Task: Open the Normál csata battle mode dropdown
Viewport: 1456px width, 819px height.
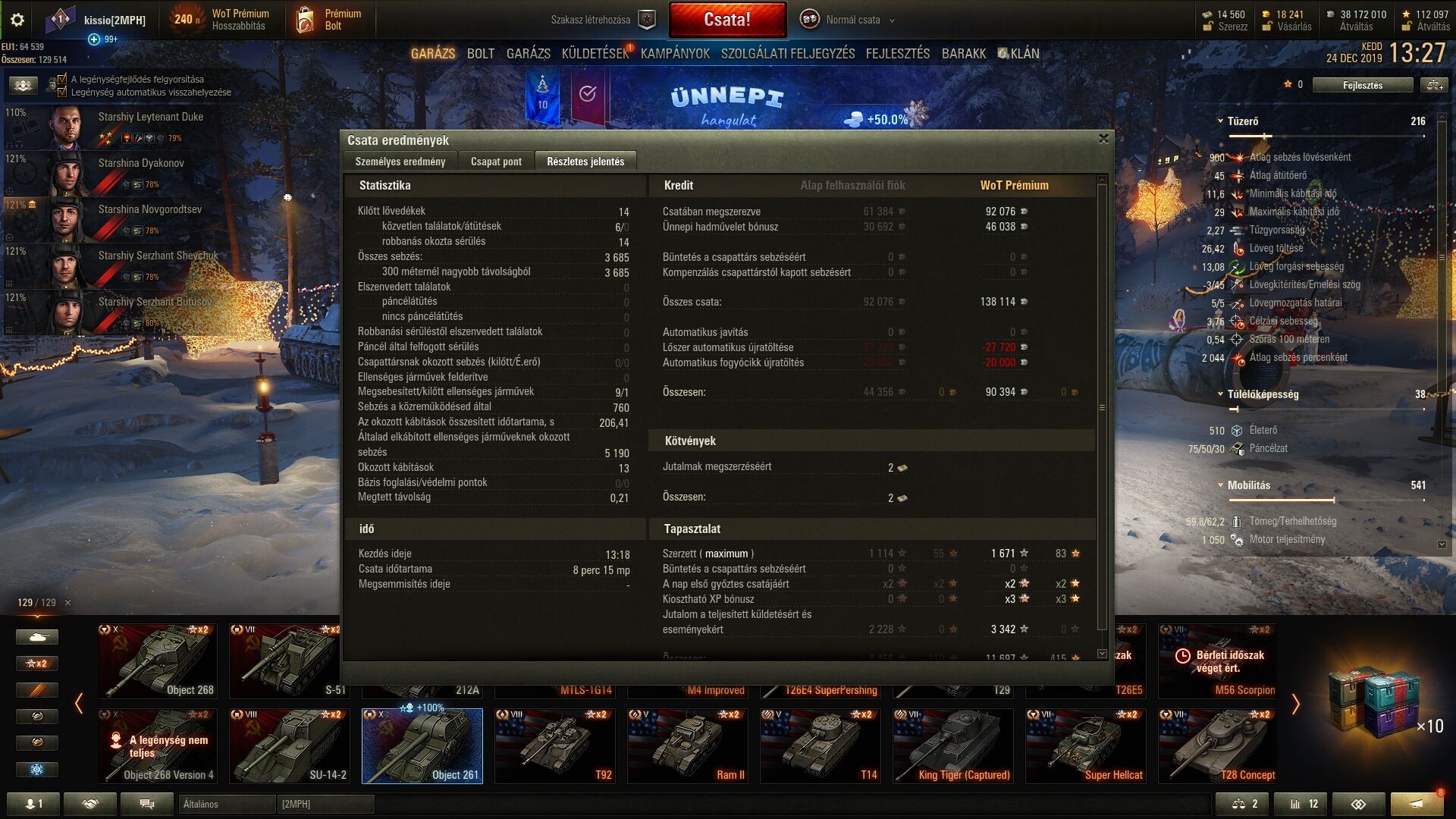Action: (x=852, y=20)
